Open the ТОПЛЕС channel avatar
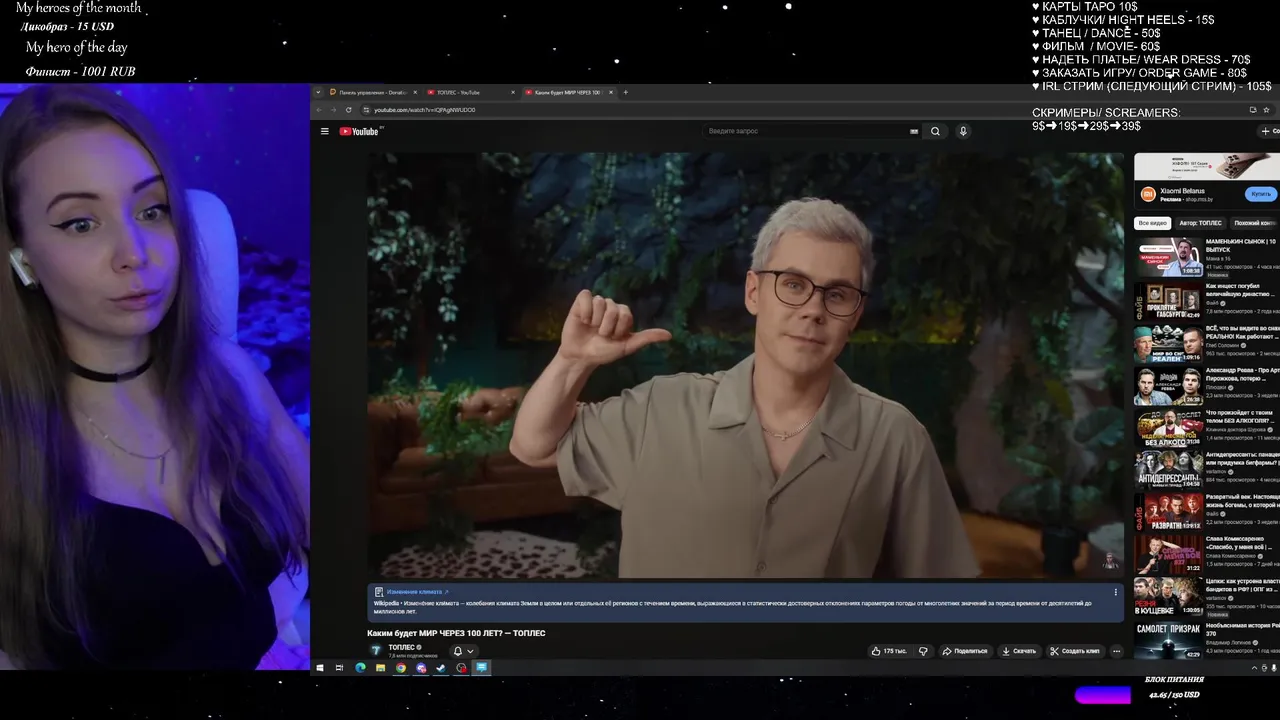Image resolution: width=1280 pixels, height=720 pixels. pyautogui.click(x=376, y=650)
